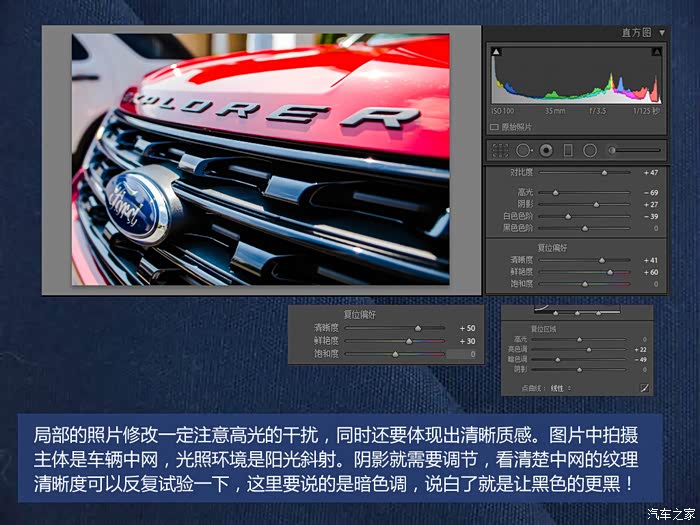Image resolution: width=700 pixels, height=525 pixels.
Task: Enable the 原始照片 checkbox
Action: [494, 127]
